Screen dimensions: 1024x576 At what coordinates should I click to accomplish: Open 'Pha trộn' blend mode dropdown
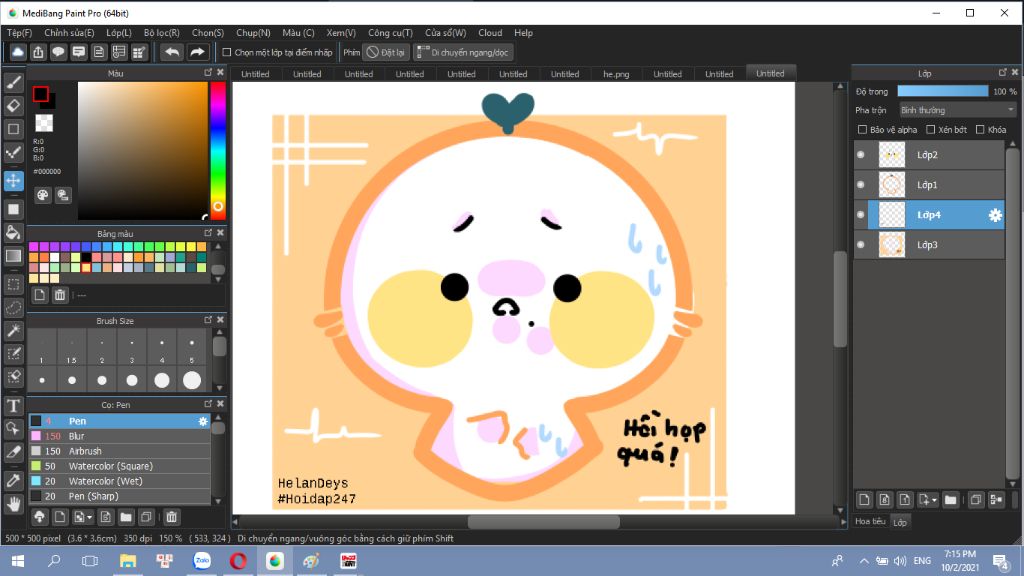tap(957, 110)
